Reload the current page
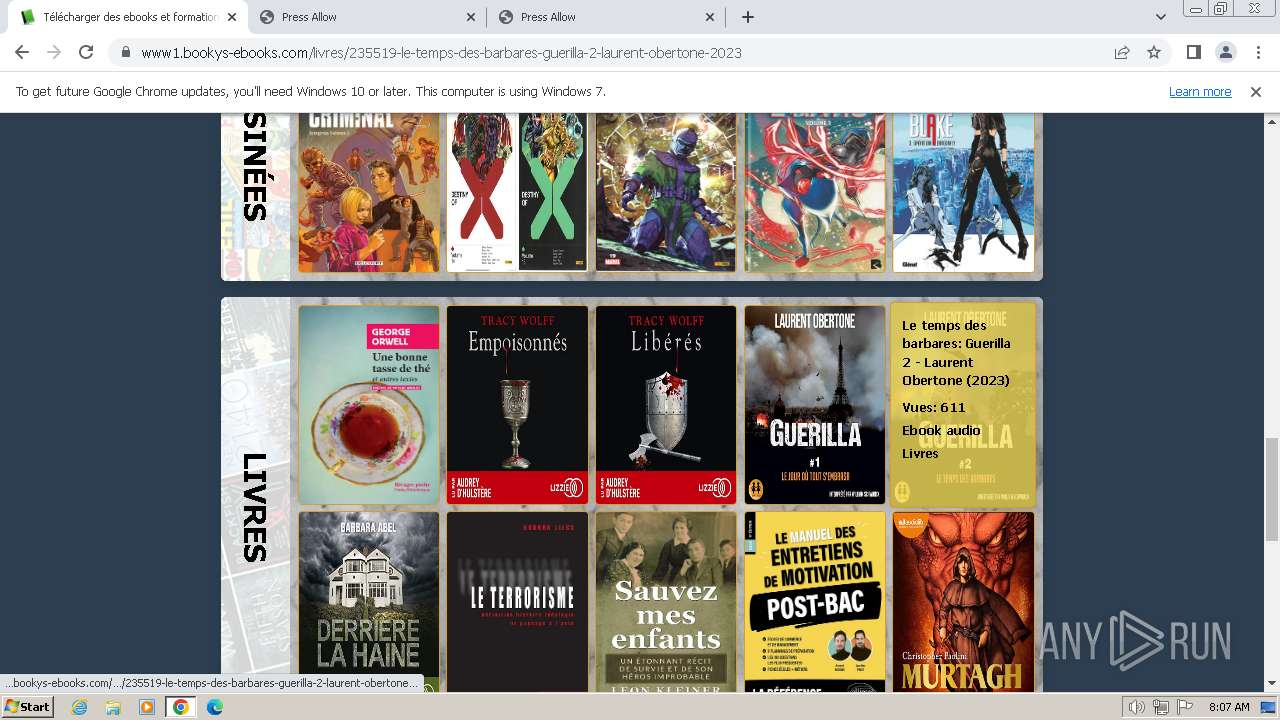Viewport: 1280px width, 720px height. point(86,53)
